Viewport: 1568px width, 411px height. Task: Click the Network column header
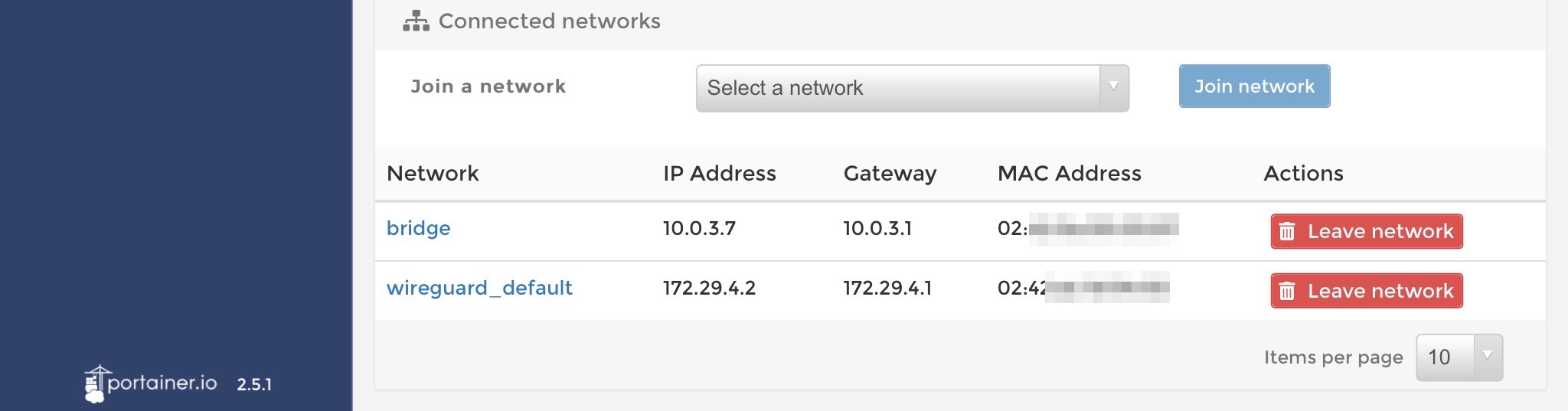(x=433, y=174)
